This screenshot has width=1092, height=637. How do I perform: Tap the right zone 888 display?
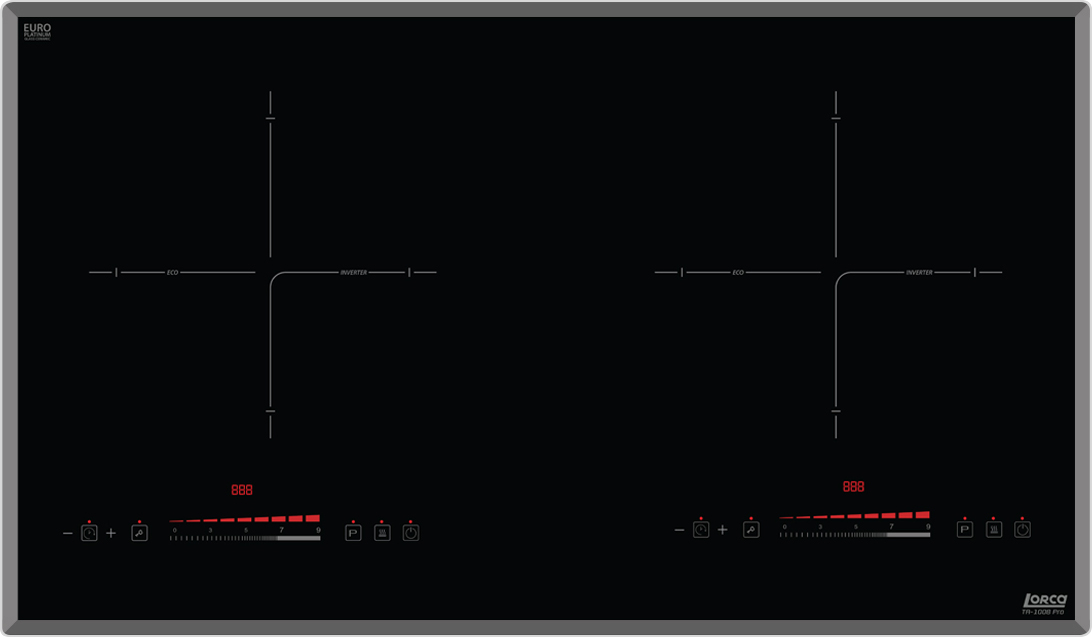tap(853, 487)
